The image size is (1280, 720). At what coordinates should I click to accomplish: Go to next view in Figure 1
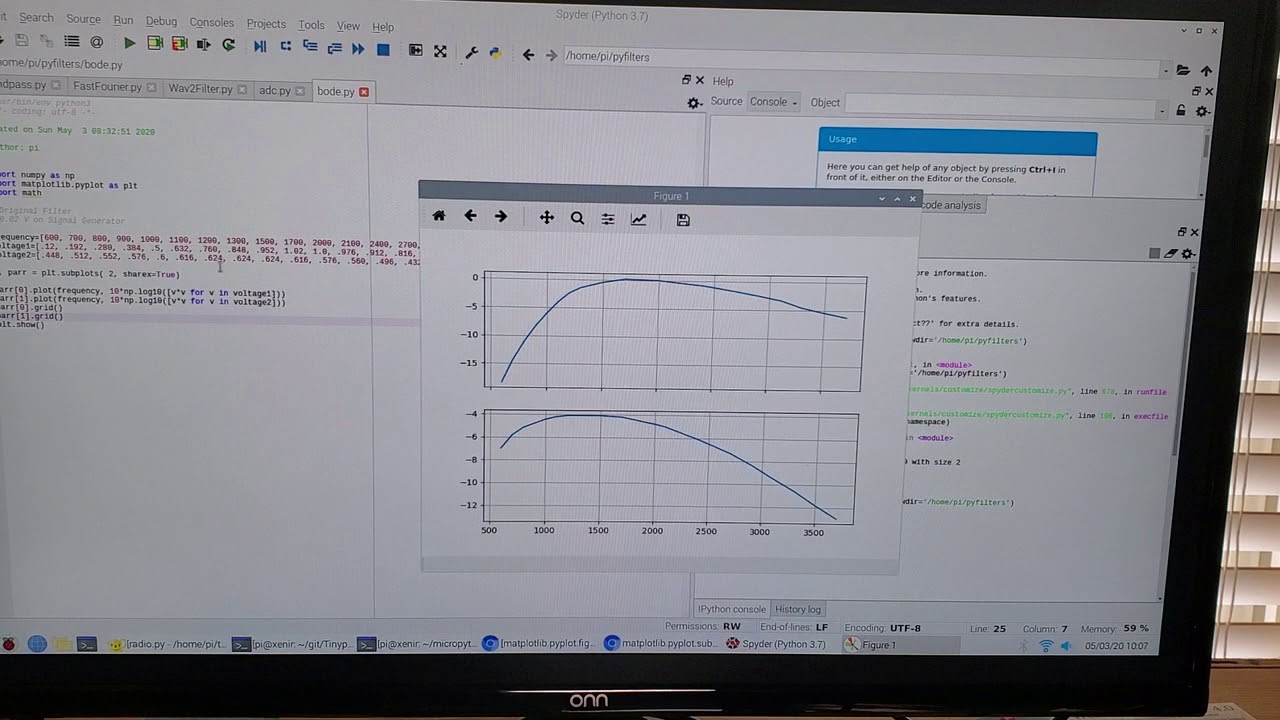pyautogui.click(x=501, y=216)
